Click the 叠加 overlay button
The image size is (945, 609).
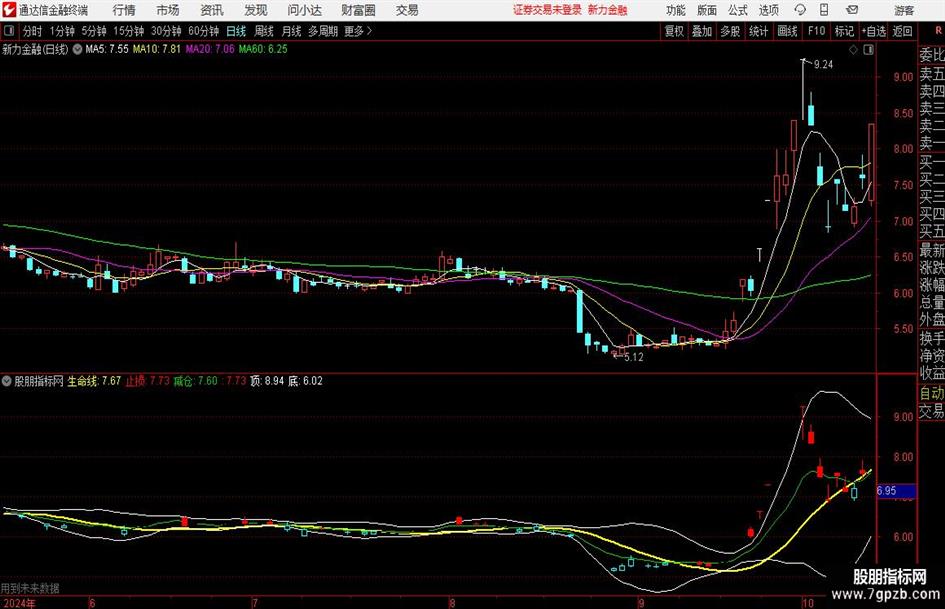tap(702, 31)
